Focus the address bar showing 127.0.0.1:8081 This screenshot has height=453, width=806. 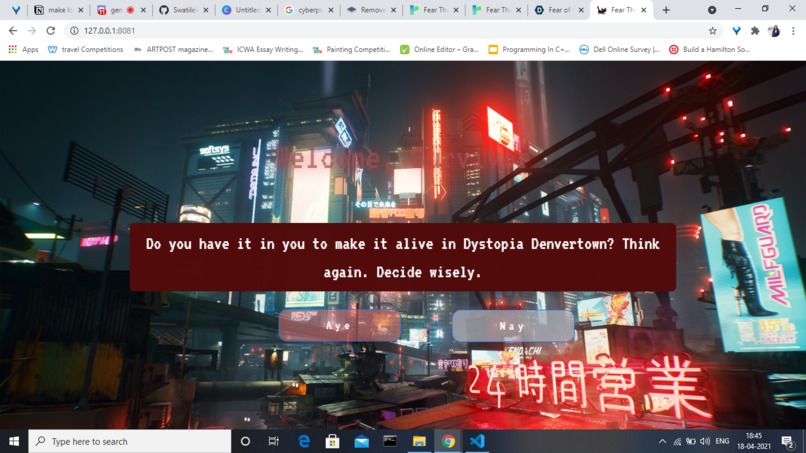391,31
